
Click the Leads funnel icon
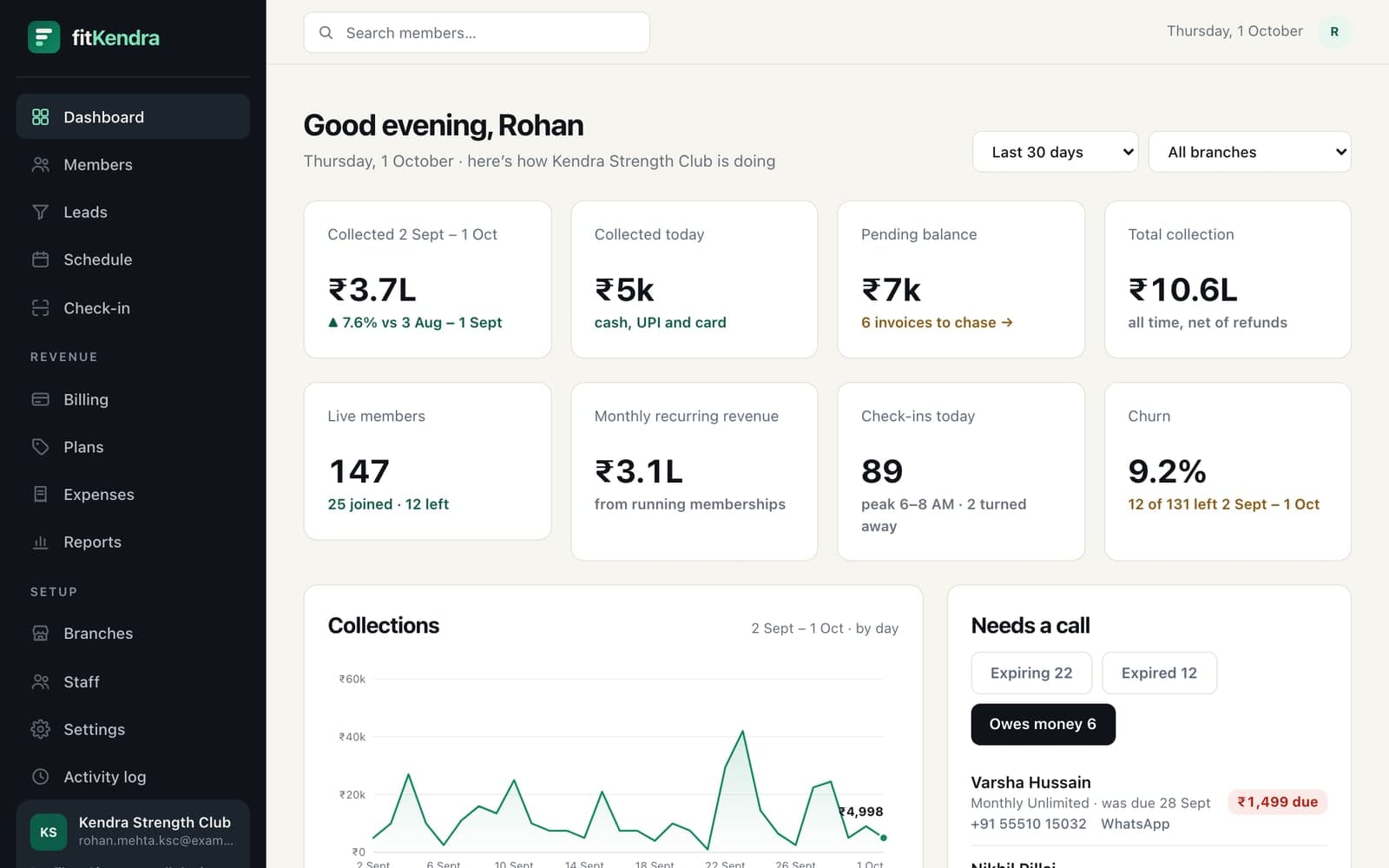tap(40, 212)
